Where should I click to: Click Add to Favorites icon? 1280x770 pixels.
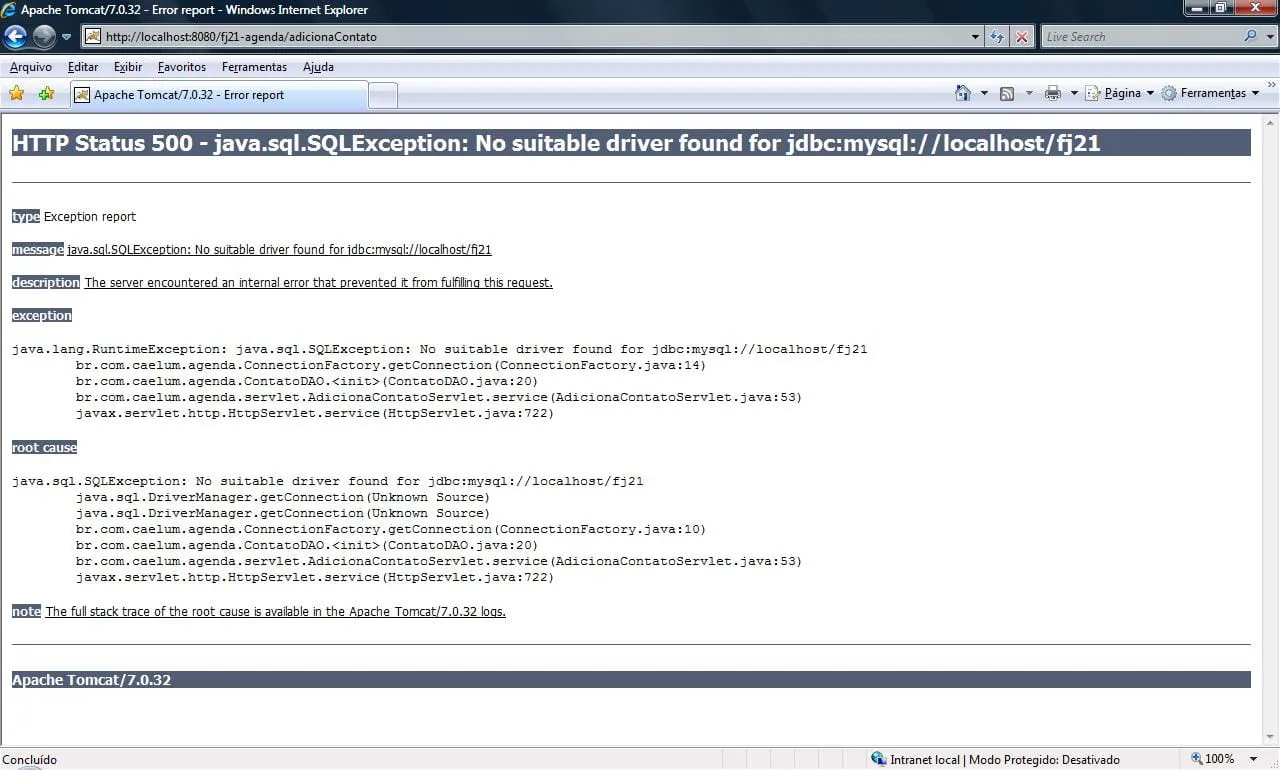pyautogui.click(x=46, y=94)
